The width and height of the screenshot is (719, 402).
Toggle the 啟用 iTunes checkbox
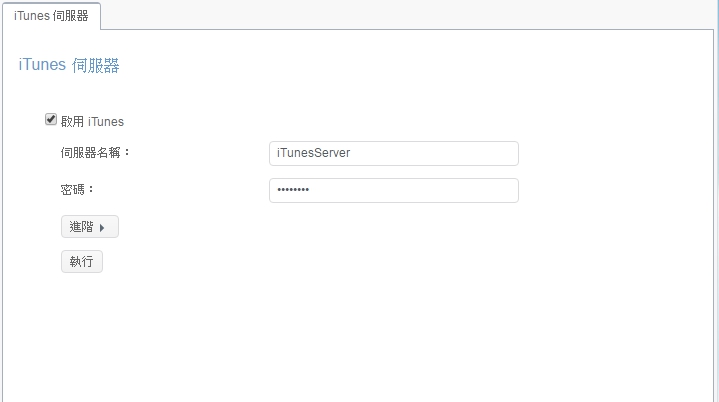click(x=51, y=120)
